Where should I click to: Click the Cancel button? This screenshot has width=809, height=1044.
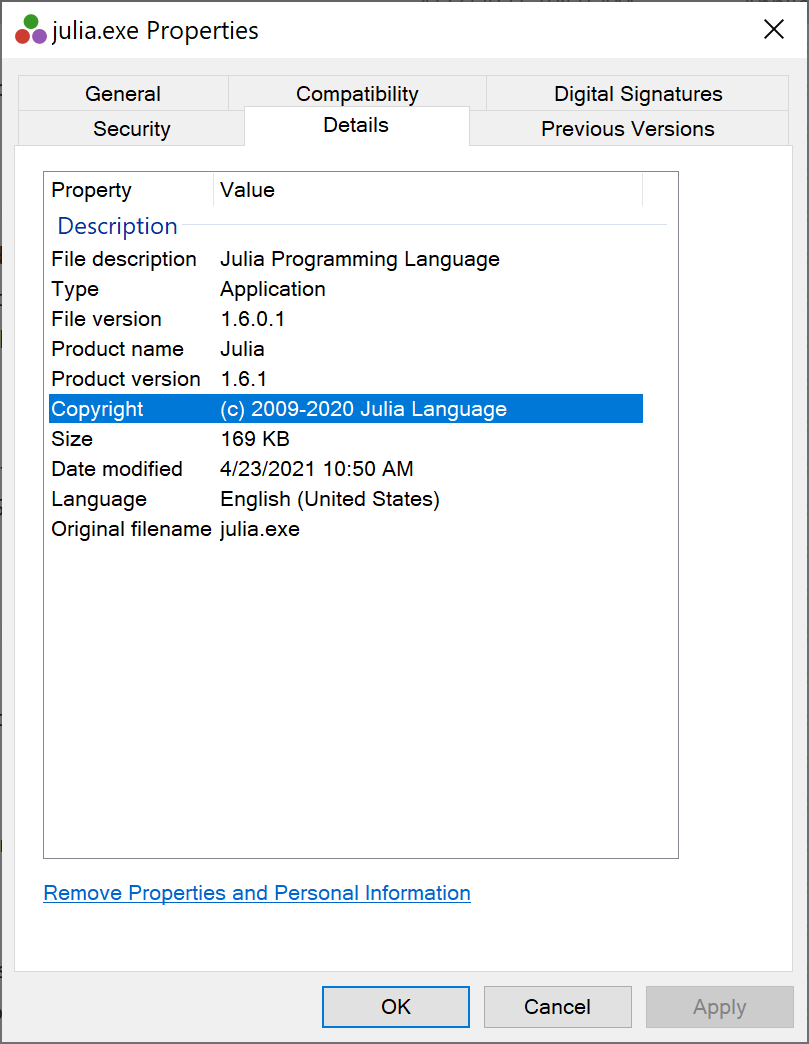click(x=557, y=1007)
